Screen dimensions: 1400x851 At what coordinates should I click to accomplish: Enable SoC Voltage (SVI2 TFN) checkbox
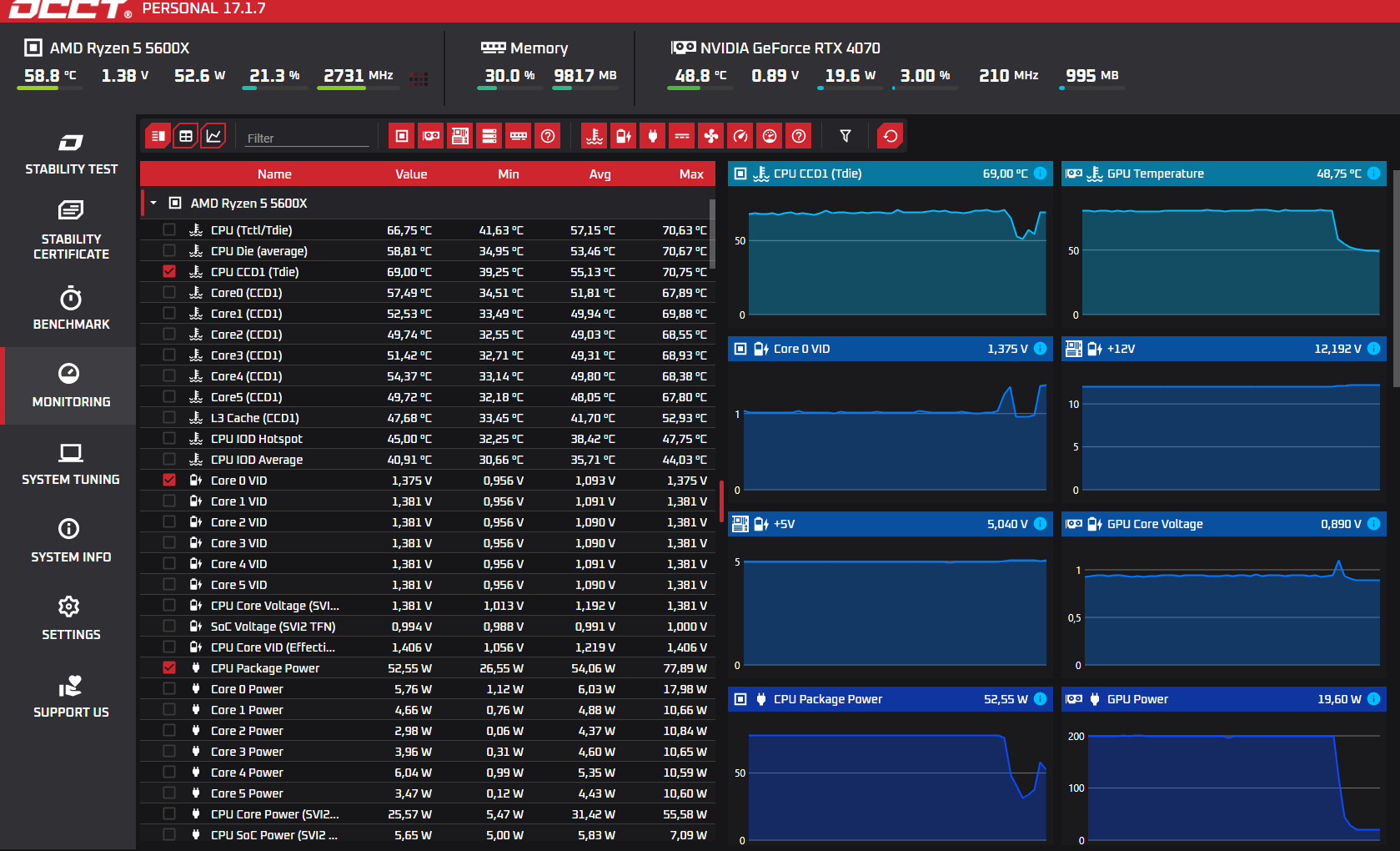tap(169, 626)
